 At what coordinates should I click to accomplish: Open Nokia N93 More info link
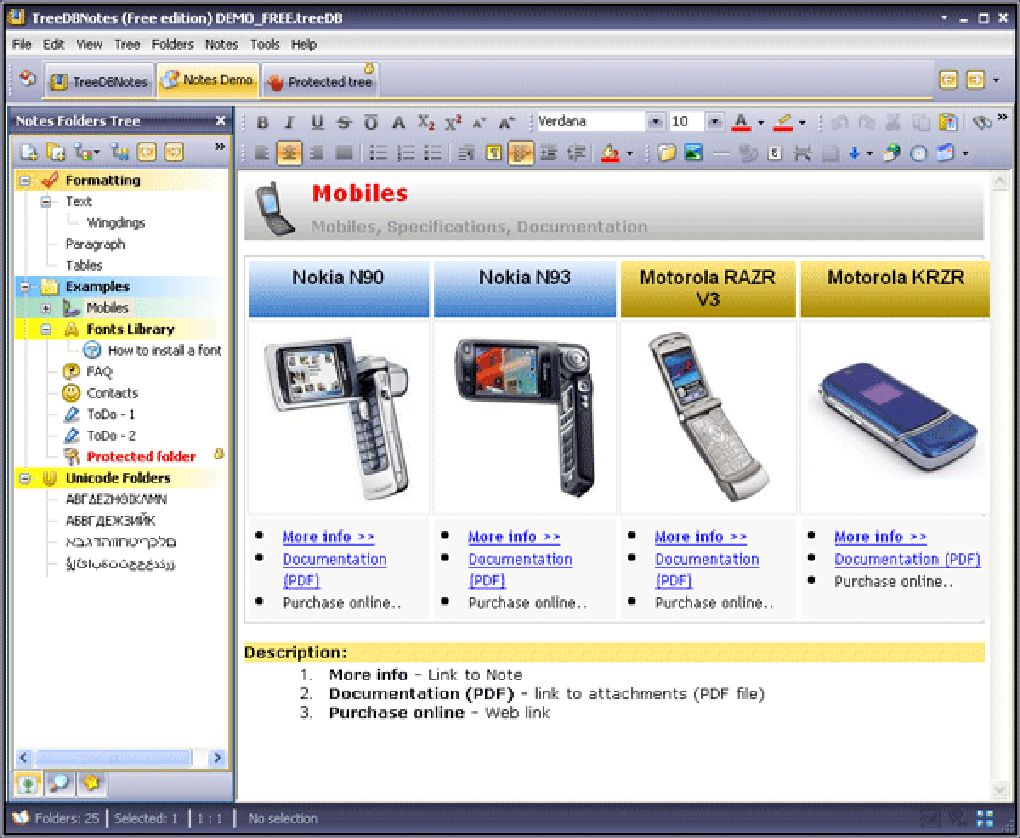click(514, 537)
